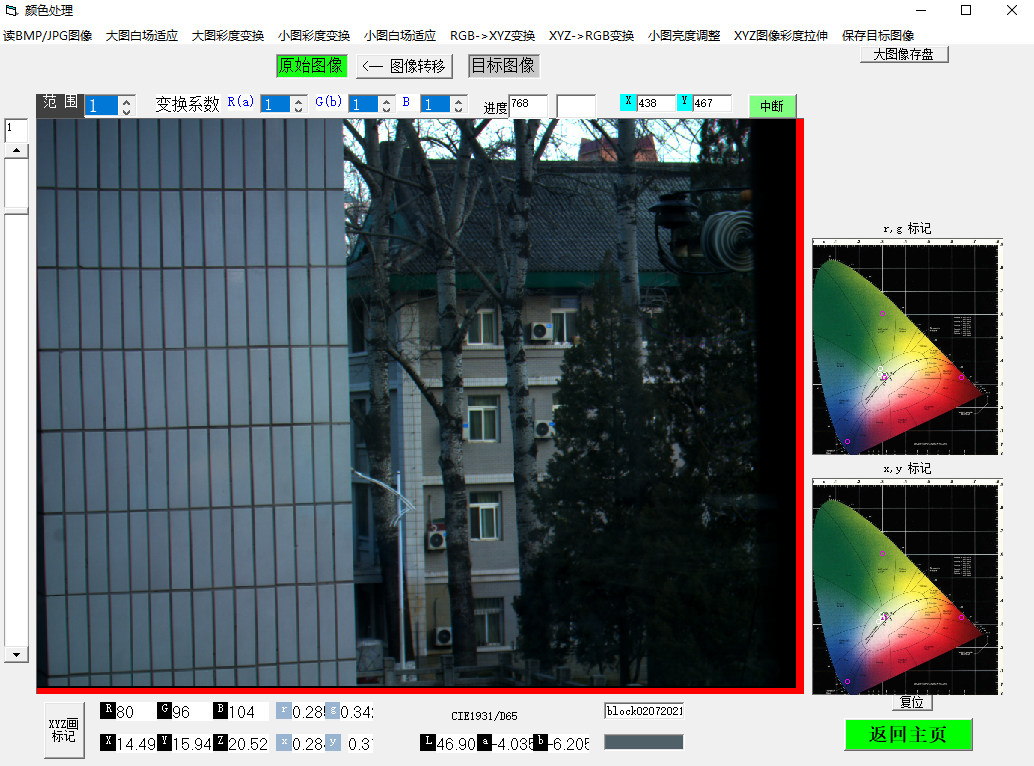Click the B coefficient spinner field
This screenshot has width=1034, height=766.
(x=435, y=104)
